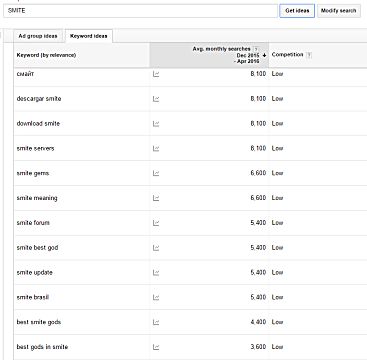Click the Modify search button

coord(339,11)
